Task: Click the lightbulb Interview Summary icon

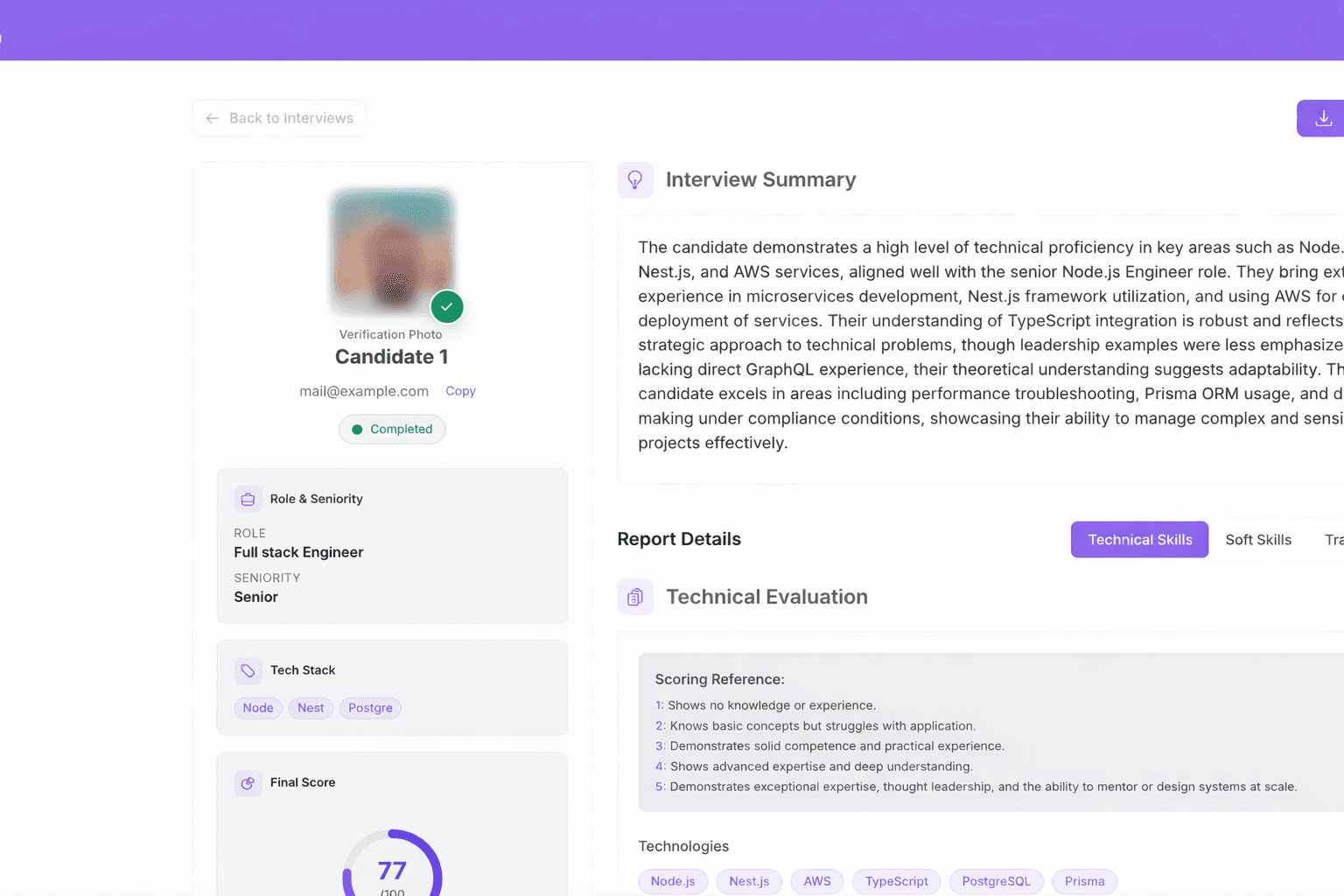Action: coord(635,180)
